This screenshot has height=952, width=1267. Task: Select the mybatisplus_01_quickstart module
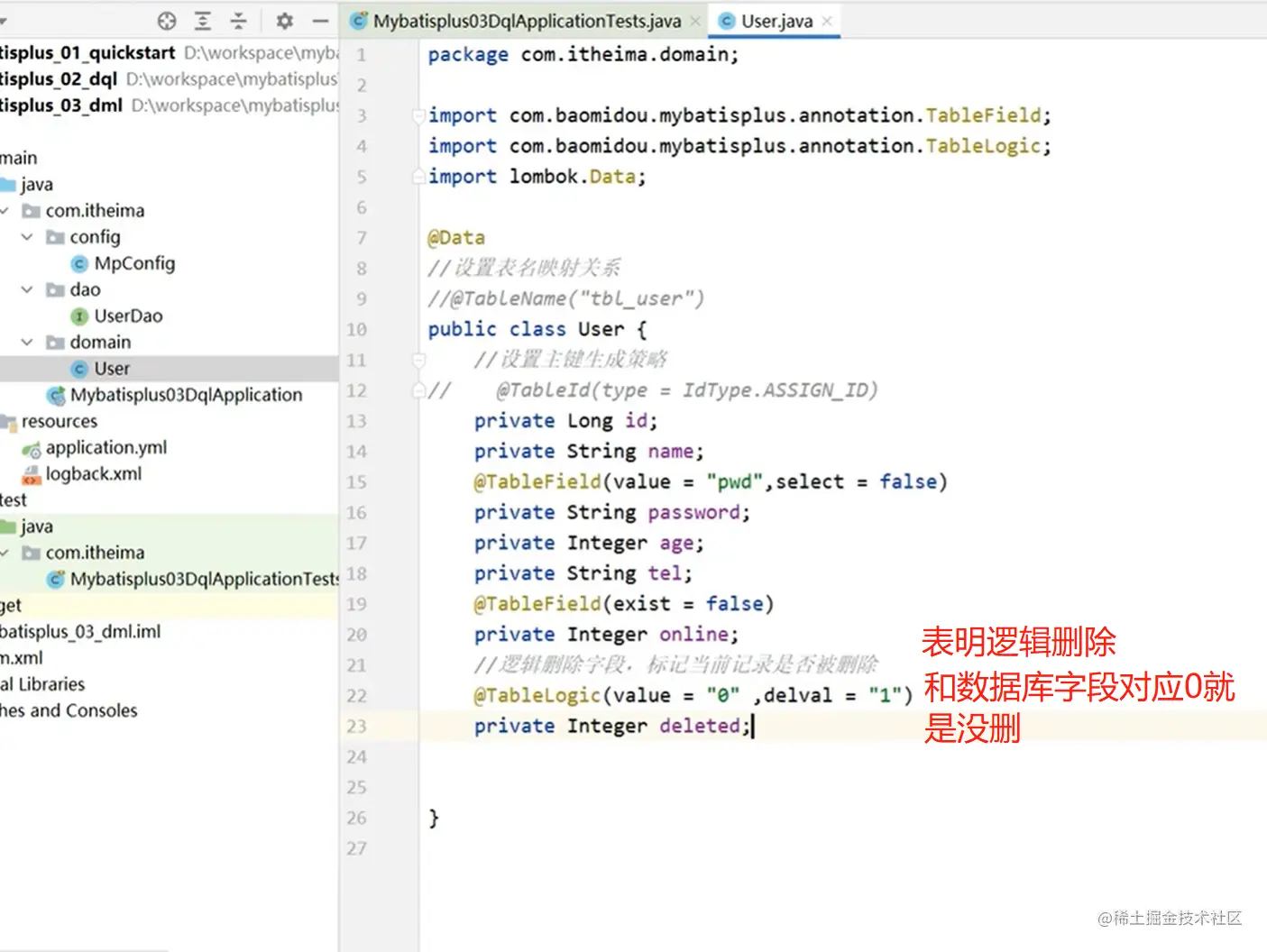170,53
